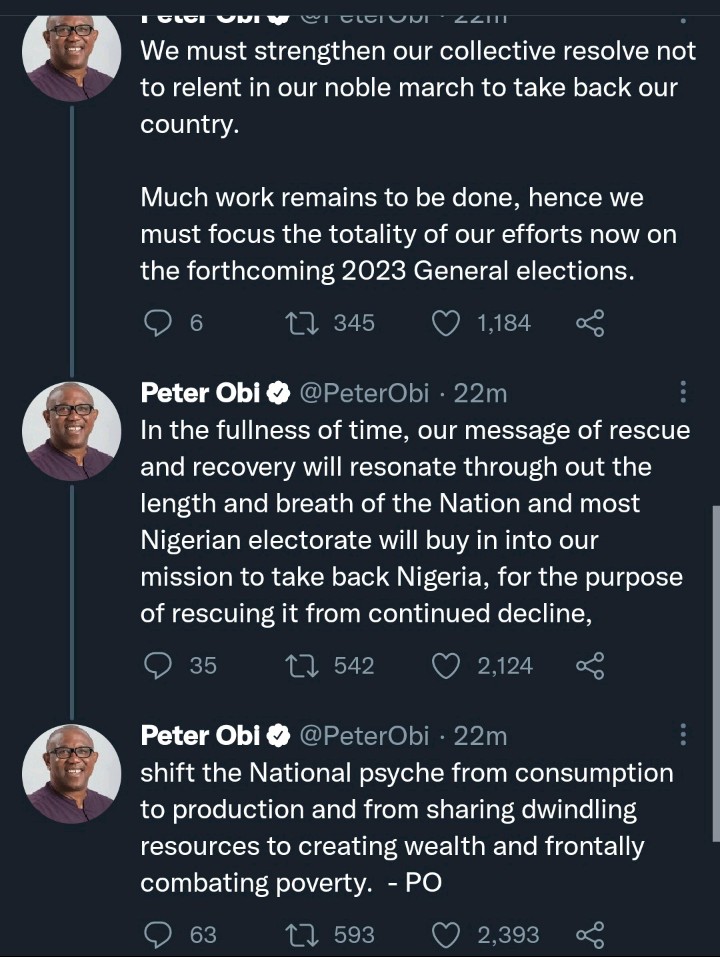720x957 pixels.
Task: Reply to the tweet with 35 replies
Action: [158, 665]
